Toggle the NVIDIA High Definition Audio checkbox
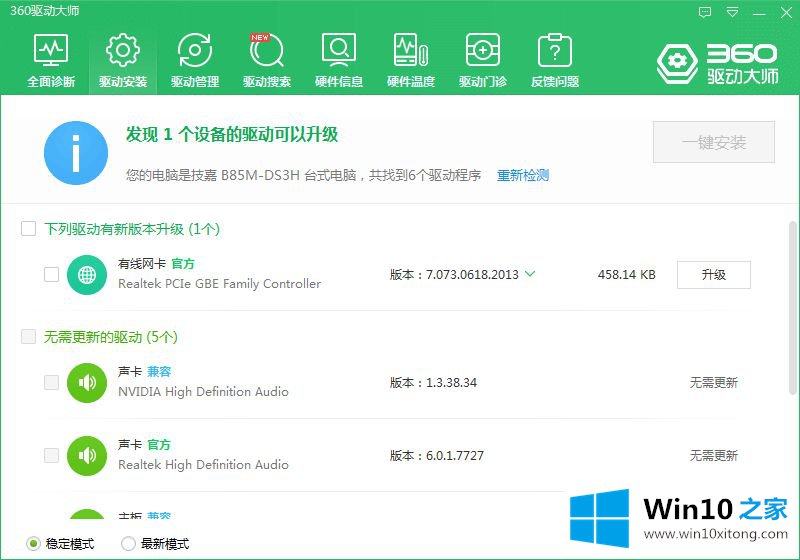Screen dimensions: 800x560 [x=52, y=382]
